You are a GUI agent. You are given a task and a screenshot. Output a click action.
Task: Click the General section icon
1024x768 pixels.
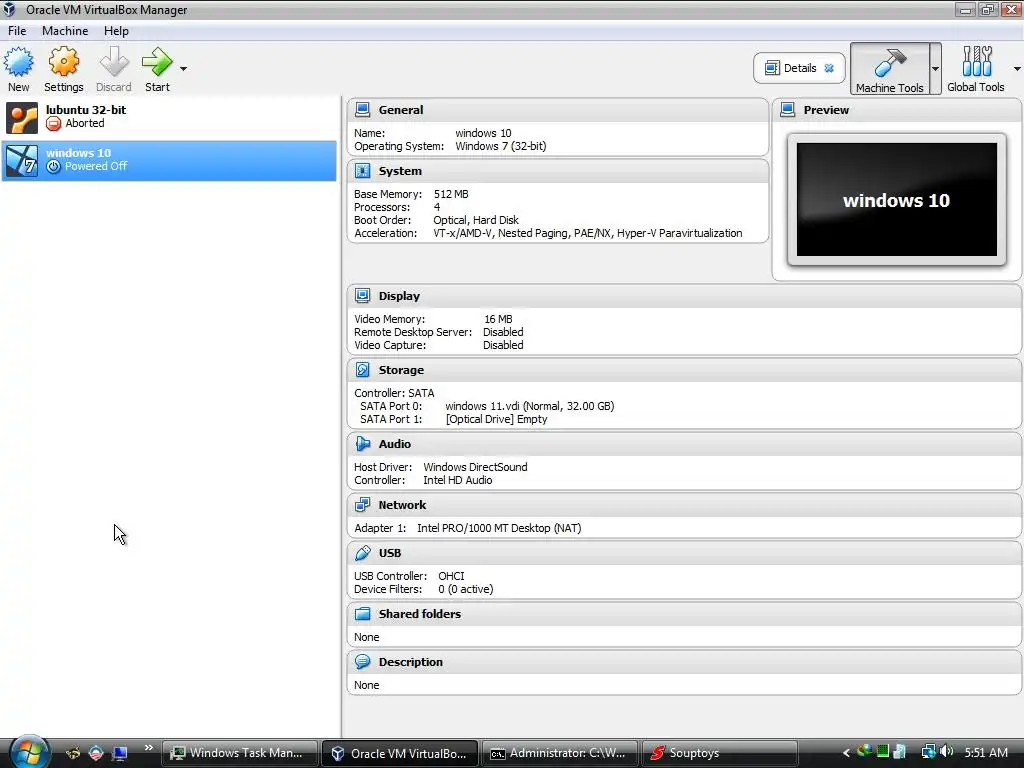362,110
